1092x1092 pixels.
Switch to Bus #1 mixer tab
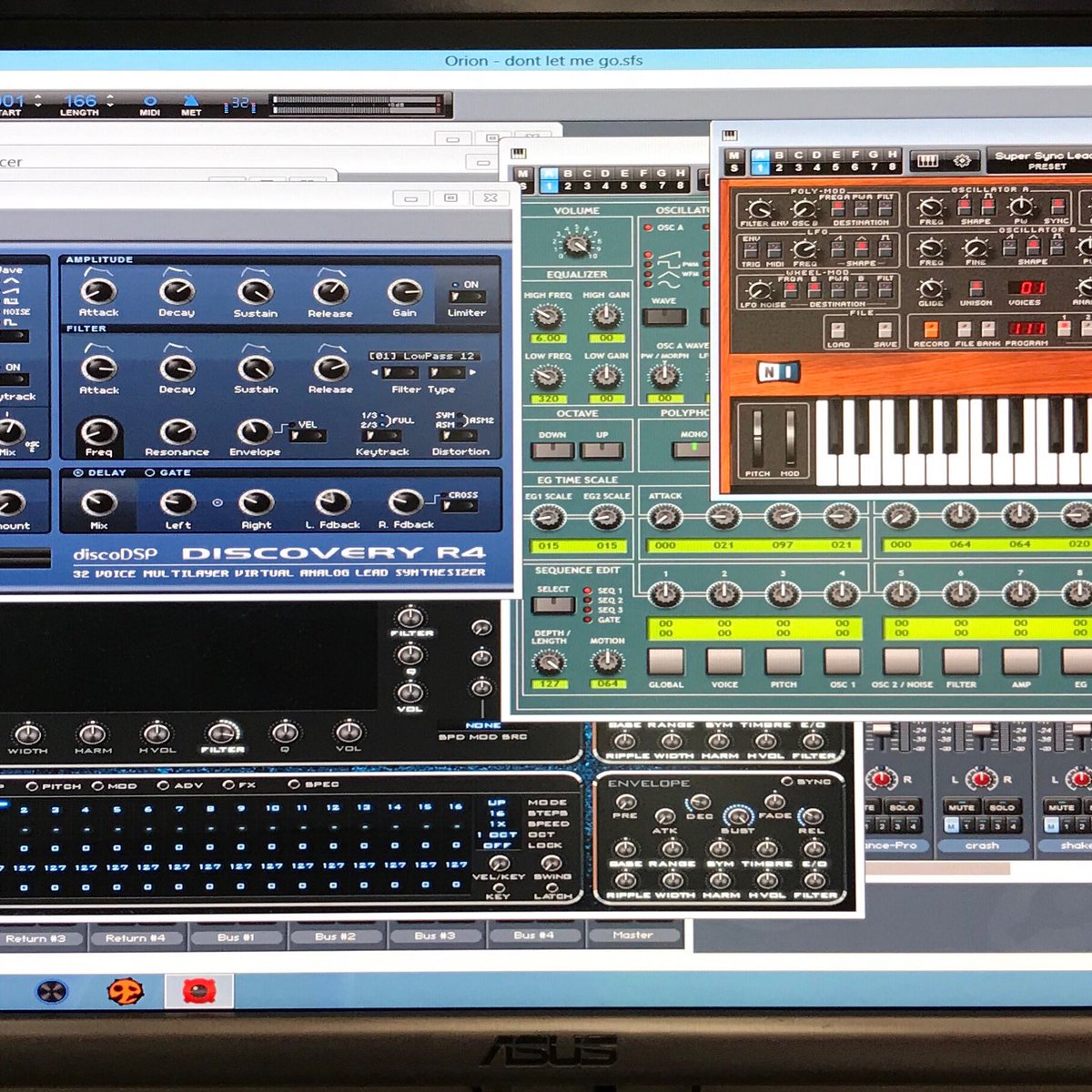coord(236,937)
